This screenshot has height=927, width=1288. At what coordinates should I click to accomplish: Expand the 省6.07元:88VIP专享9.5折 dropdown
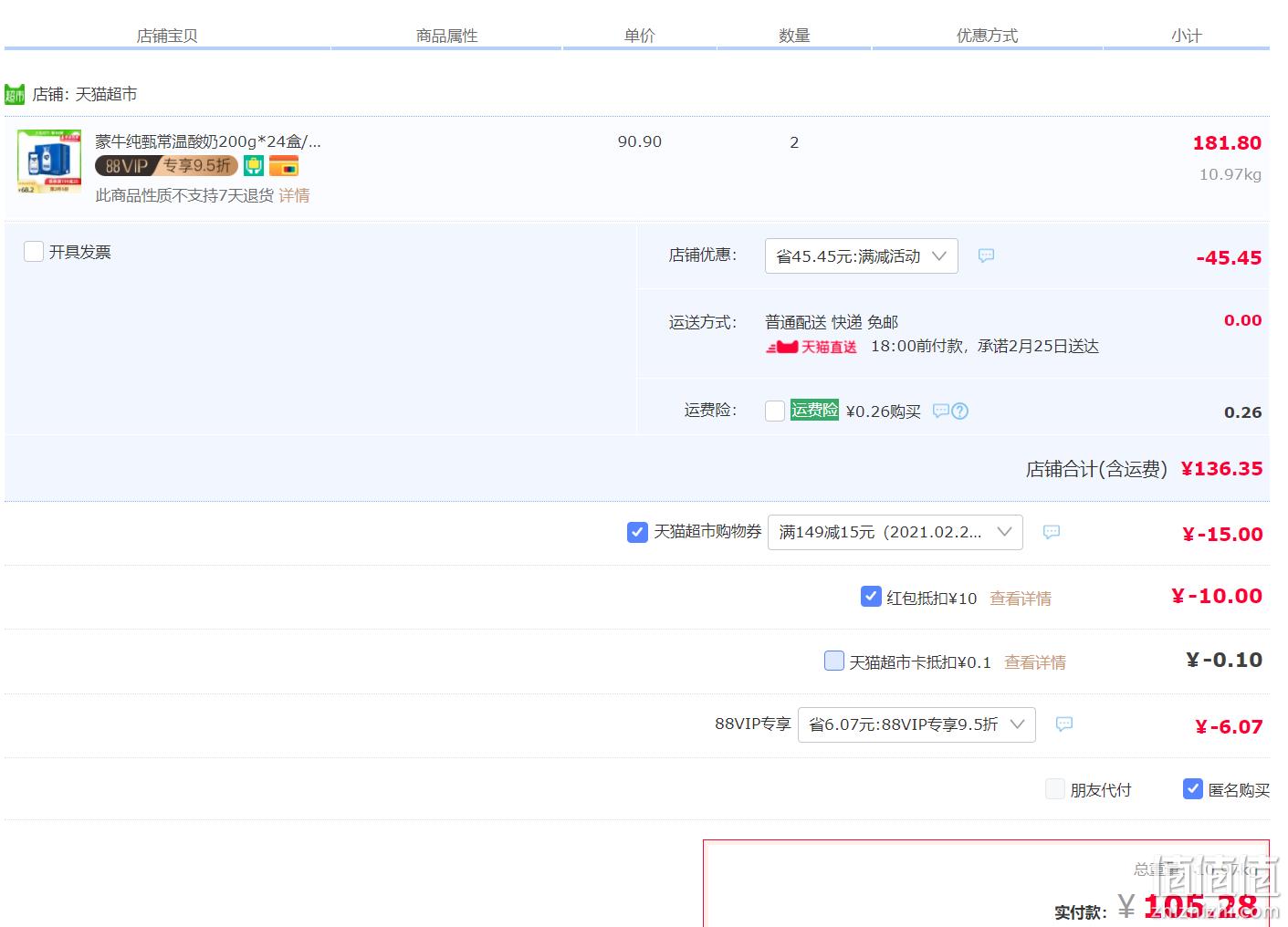pos(916,724)
